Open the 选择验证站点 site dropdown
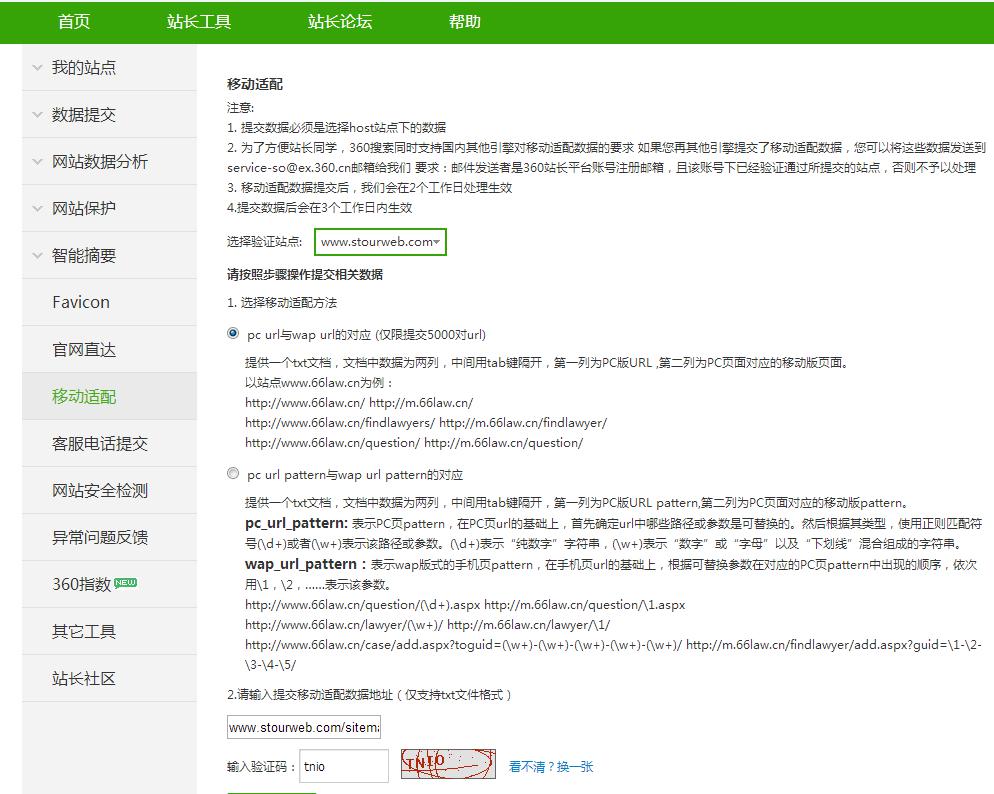Viewport: 994px width, 794px height. (x=380, y=241)
